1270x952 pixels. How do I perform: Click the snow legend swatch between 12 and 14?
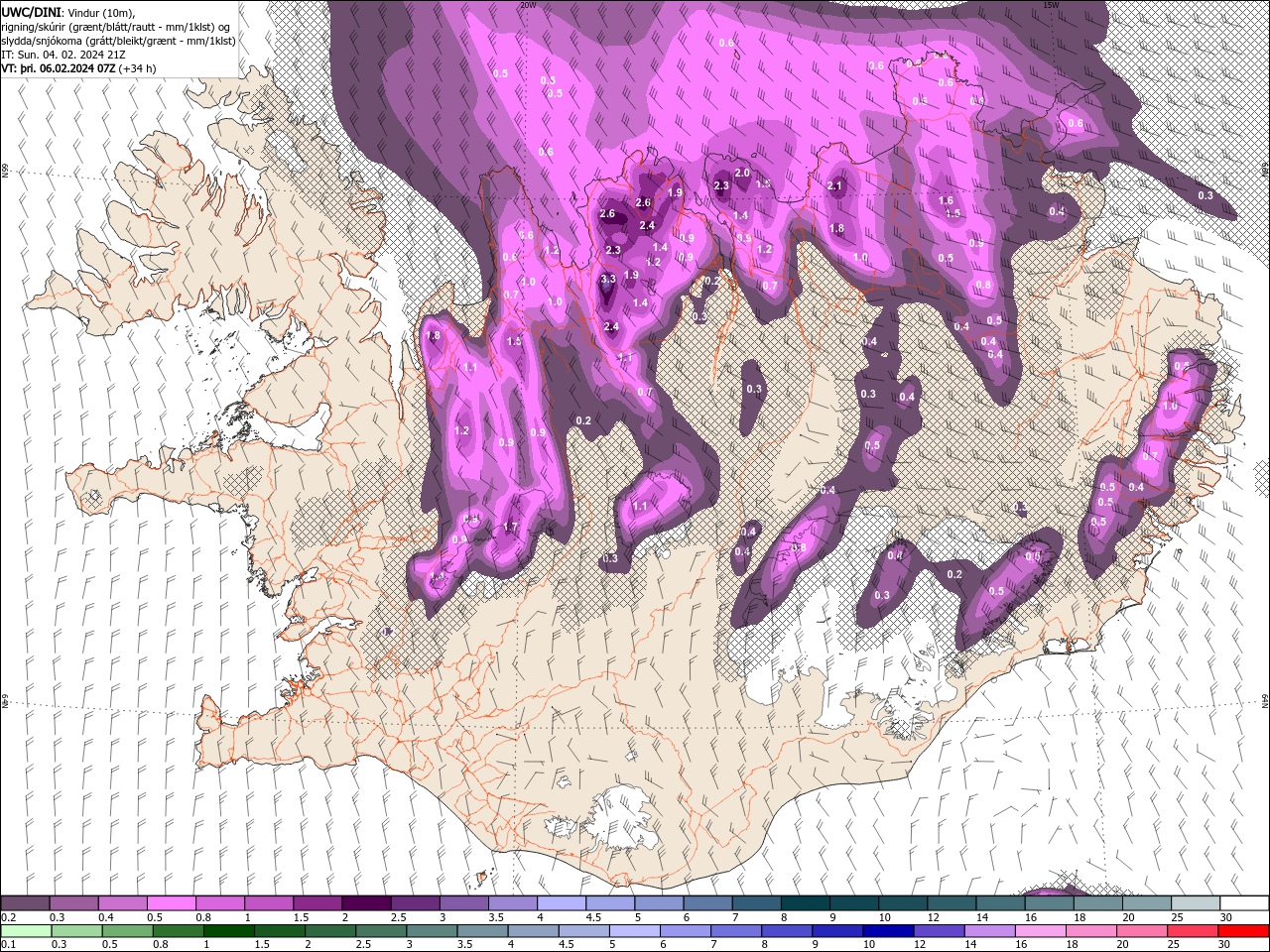tap(951, 903)
